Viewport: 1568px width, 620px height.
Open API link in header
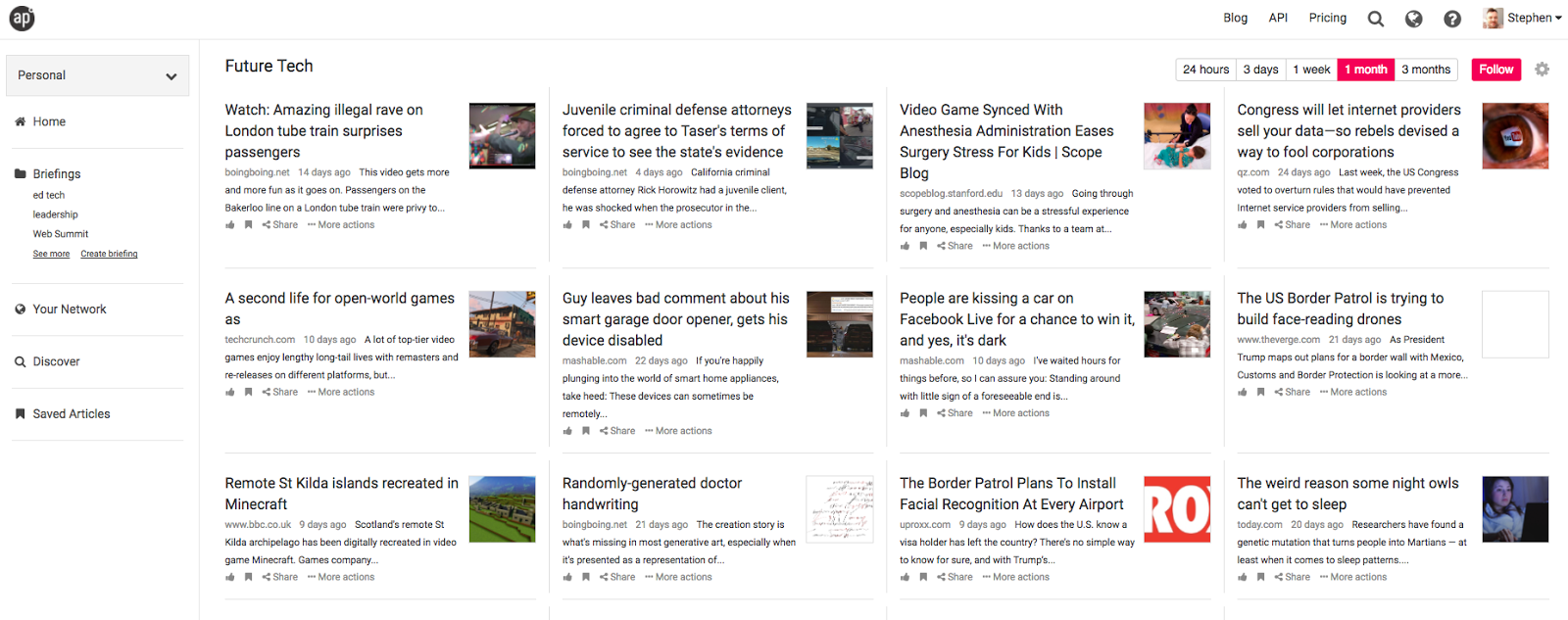[1278, 18]
